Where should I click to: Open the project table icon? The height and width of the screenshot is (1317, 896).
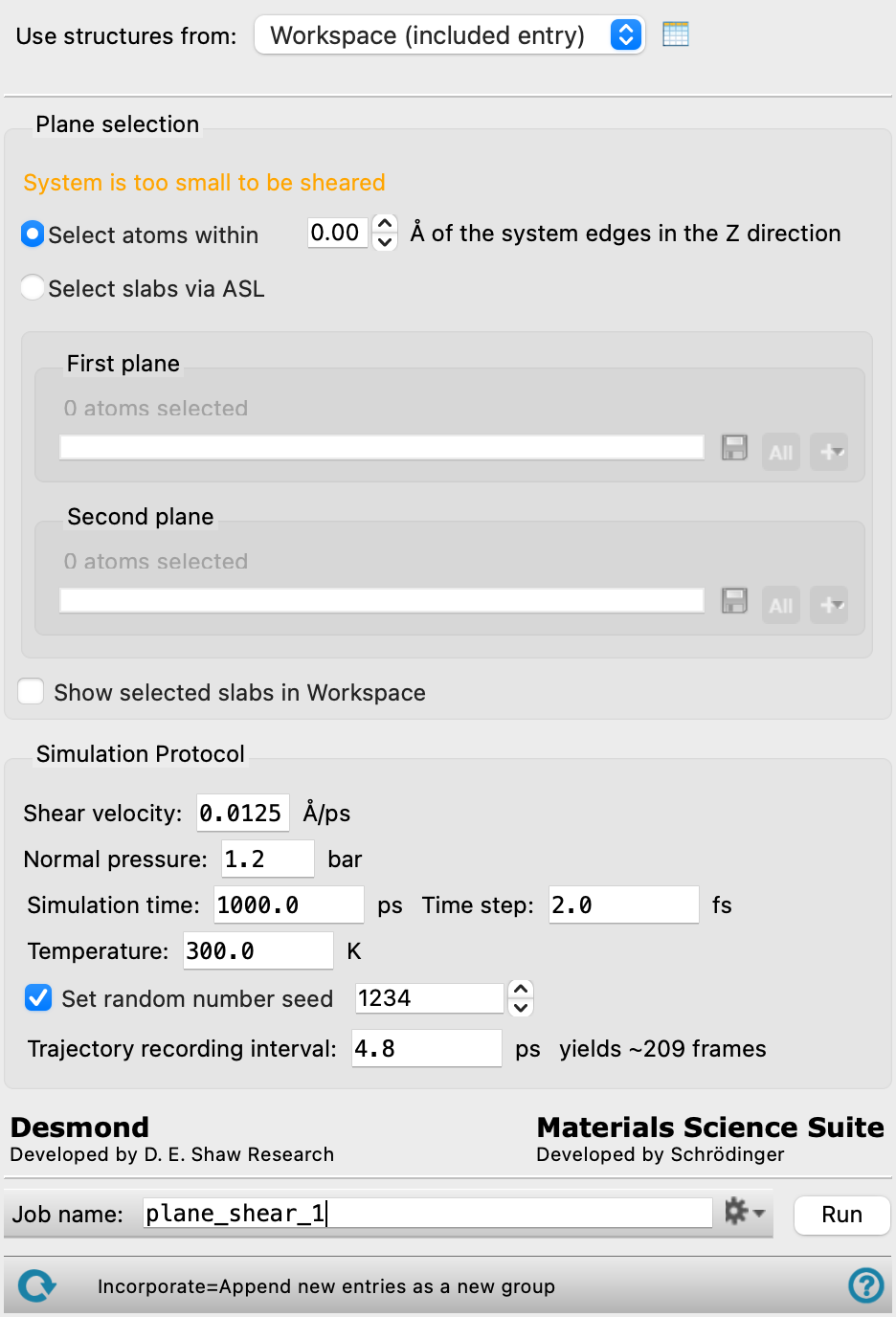[676, 34]
